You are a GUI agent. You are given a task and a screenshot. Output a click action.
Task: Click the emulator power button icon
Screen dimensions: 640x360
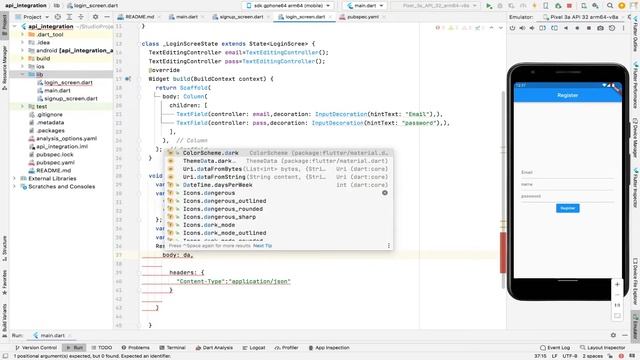click(x=513, y=28)
